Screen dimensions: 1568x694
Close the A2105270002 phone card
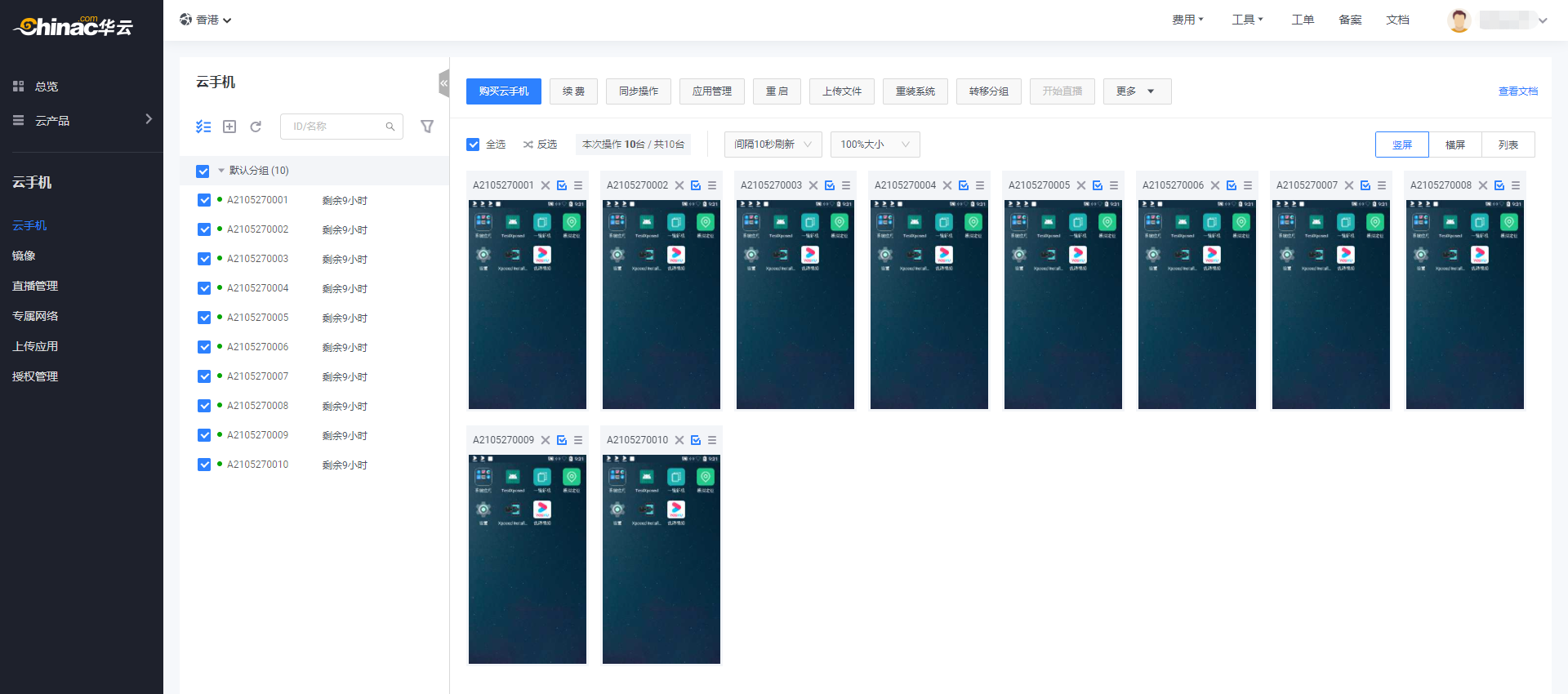[679, 185]
